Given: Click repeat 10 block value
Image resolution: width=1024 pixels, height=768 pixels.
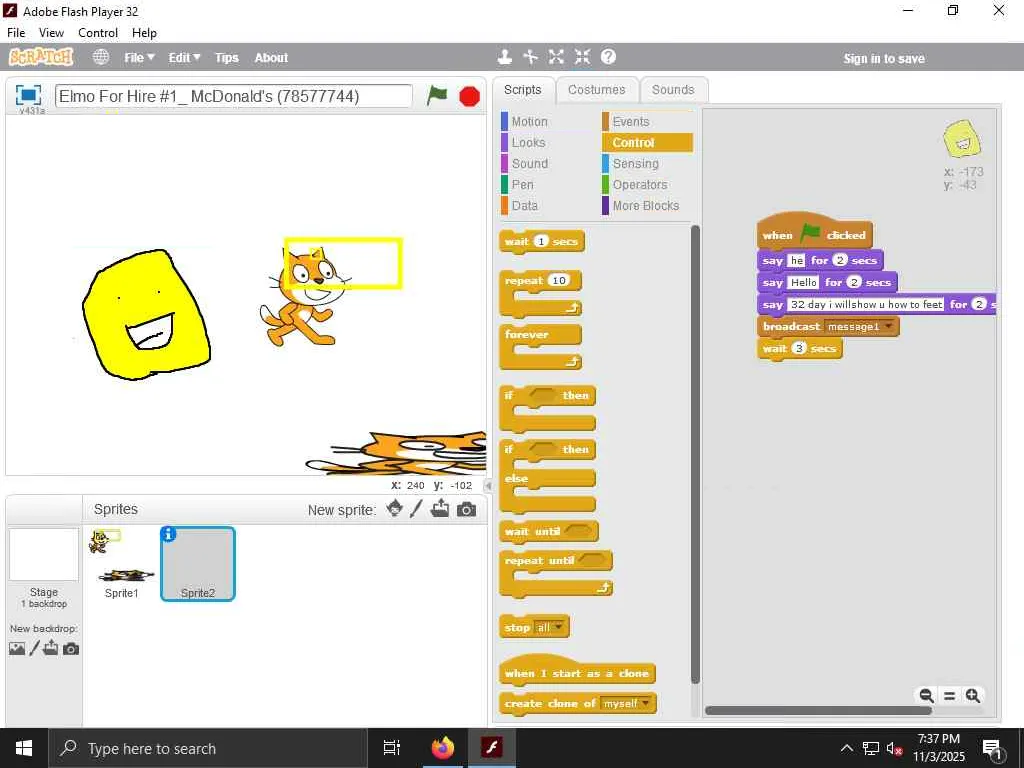Looking at the screenshot, I should pos(558,280).
